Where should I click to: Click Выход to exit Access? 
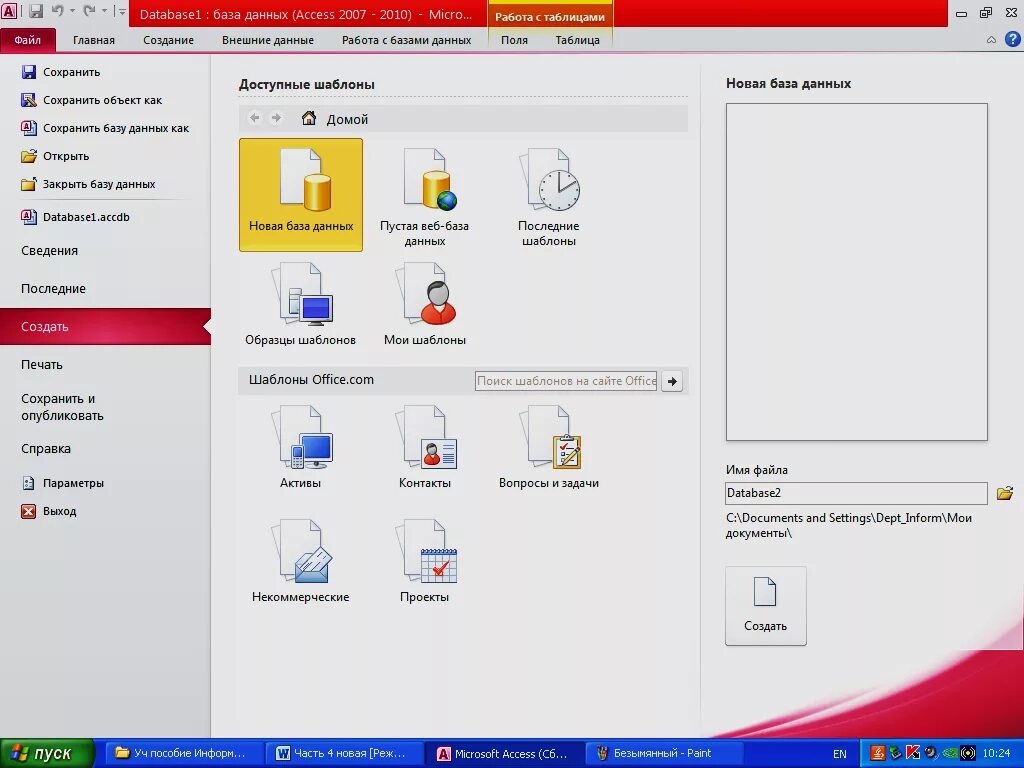49,511
